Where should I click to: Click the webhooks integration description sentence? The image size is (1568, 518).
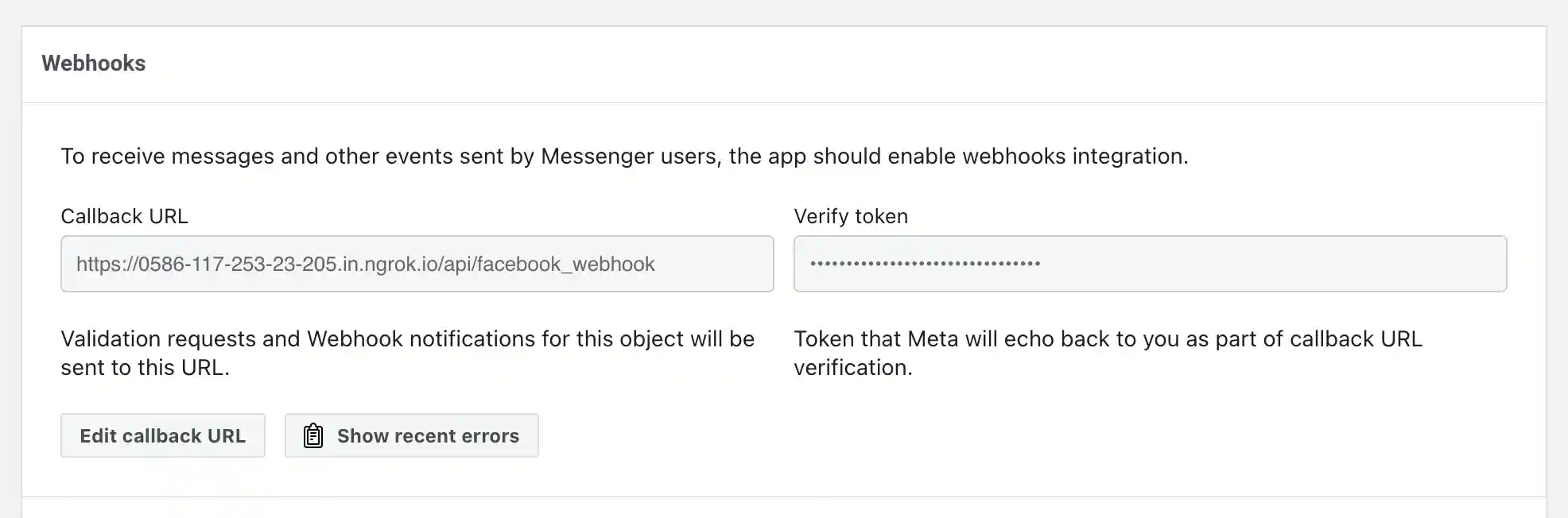pyautogui.click(x=624, y=157)
